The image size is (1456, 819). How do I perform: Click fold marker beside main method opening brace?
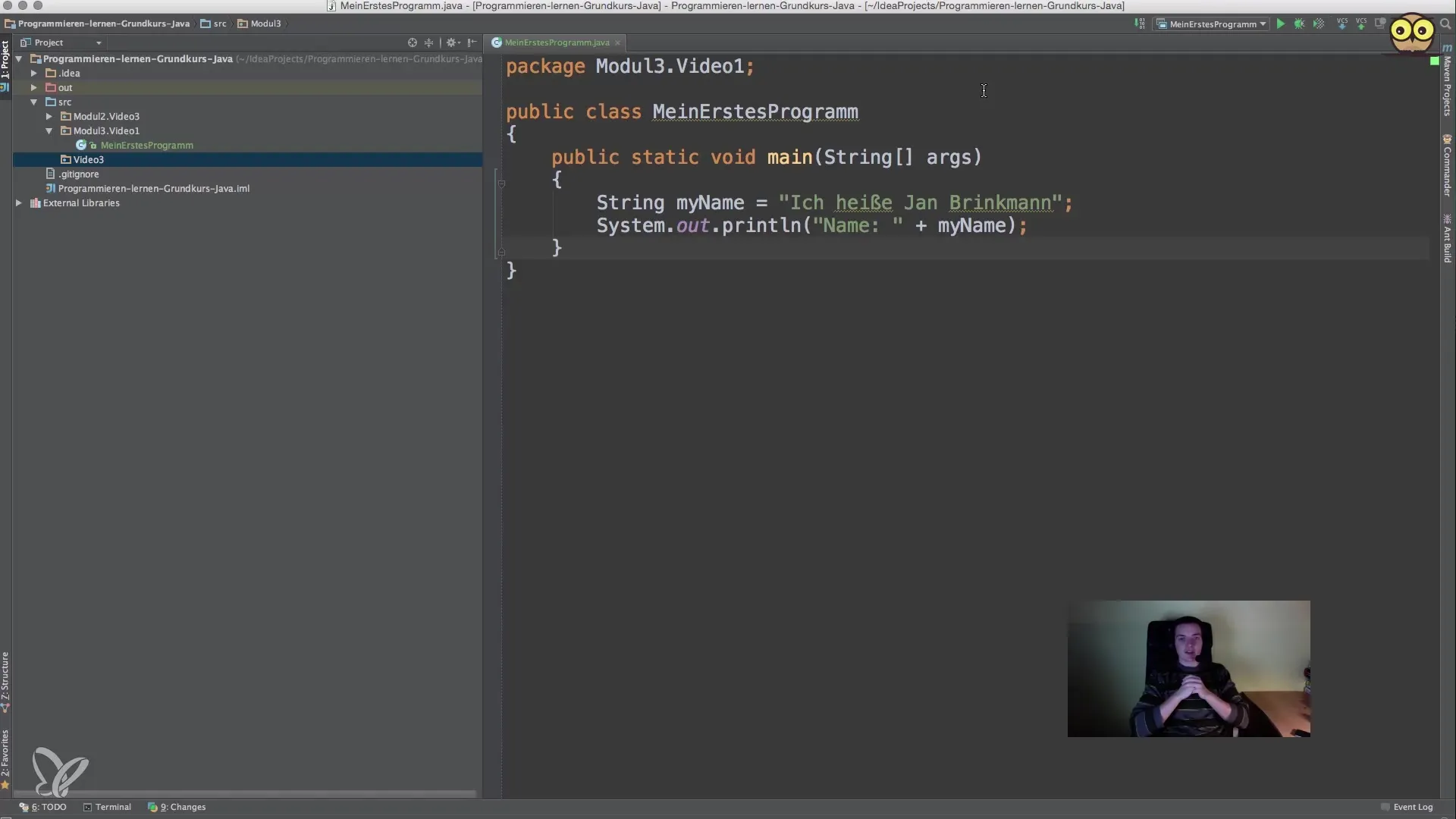[501, 183]
